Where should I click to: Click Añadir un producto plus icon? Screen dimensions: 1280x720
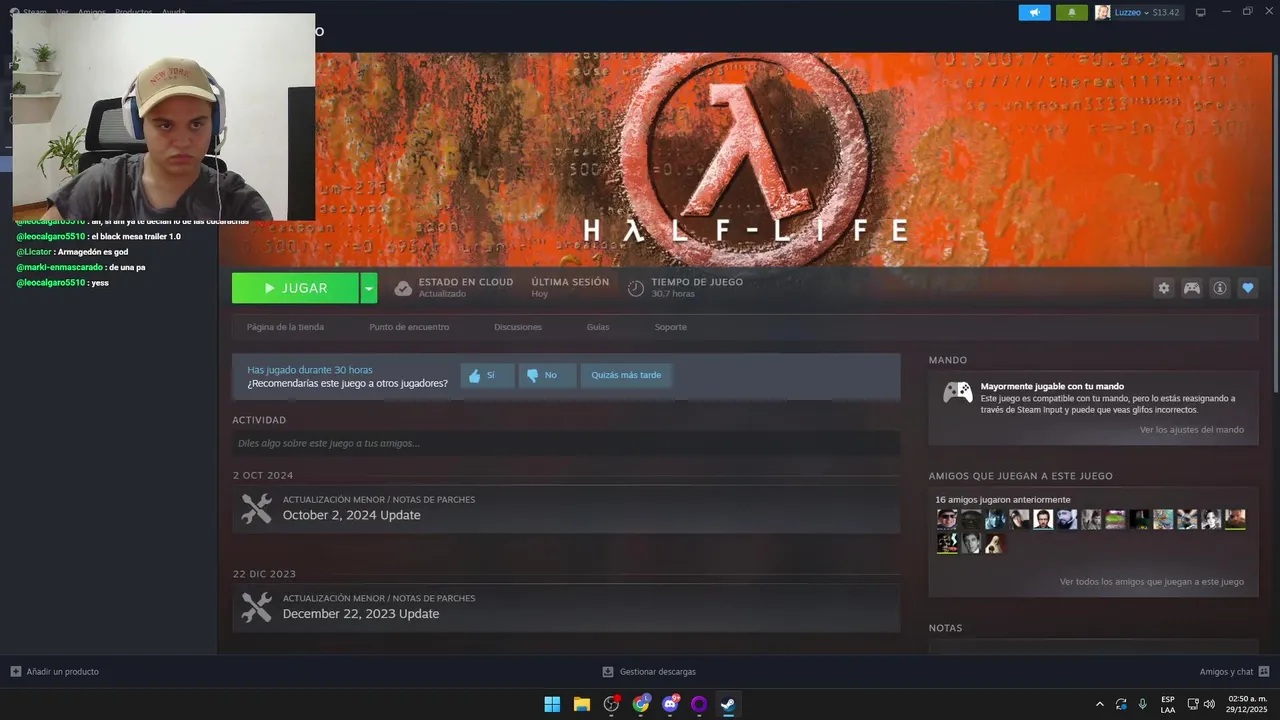(16, 671)
